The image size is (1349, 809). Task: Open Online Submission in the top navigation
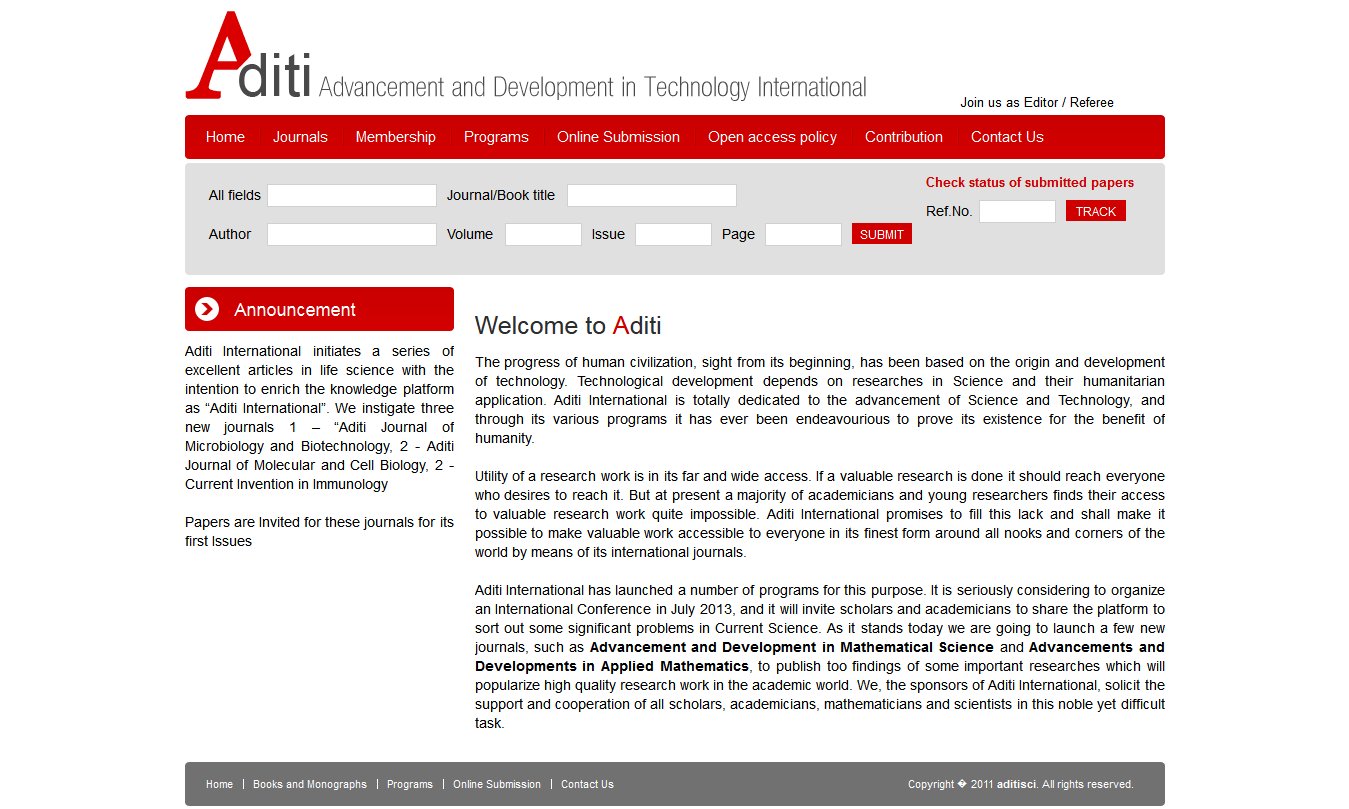pyautogui.click(x=618, y=137)
